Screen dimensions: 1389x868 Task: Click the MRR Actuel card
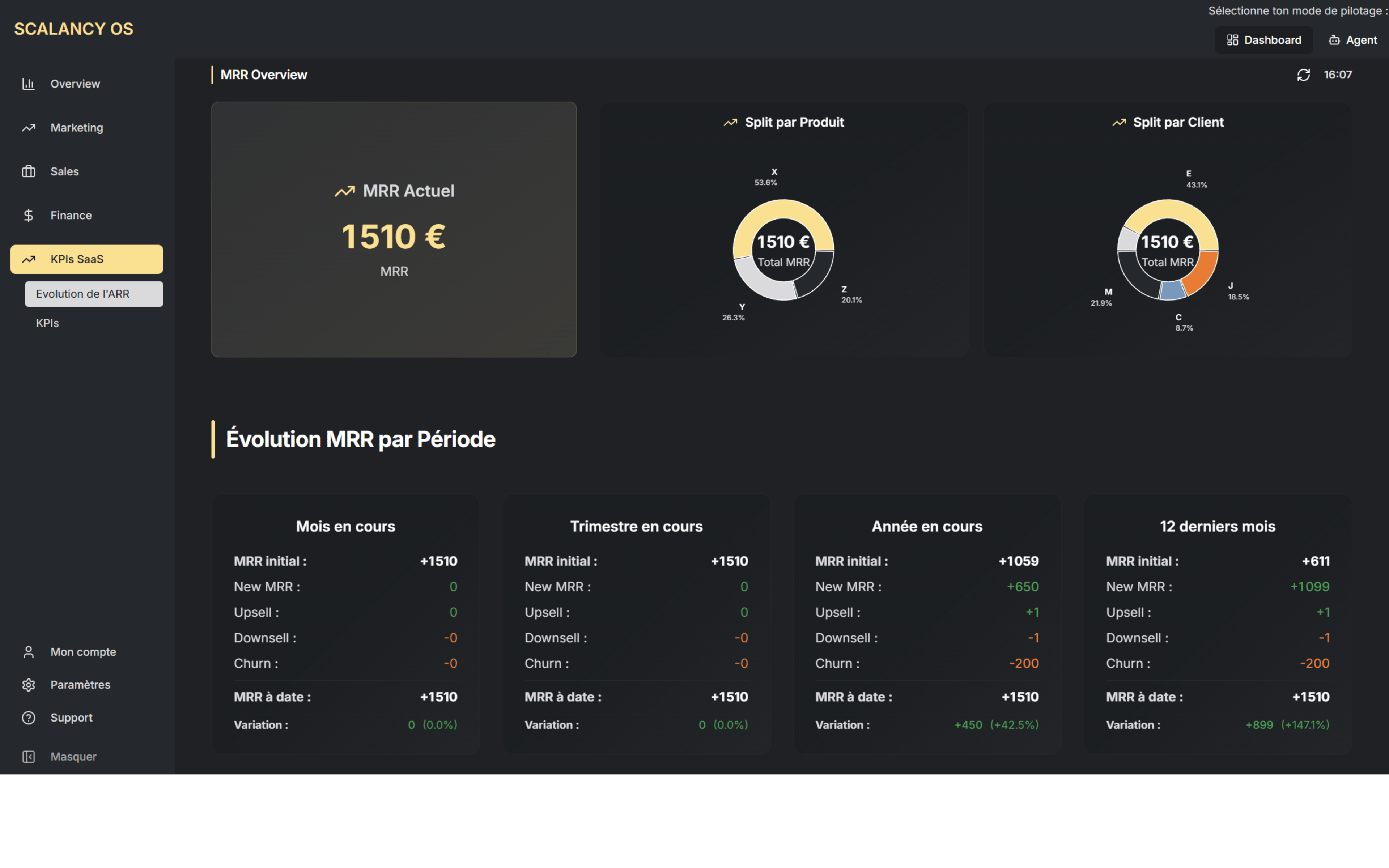pos(394,230)
